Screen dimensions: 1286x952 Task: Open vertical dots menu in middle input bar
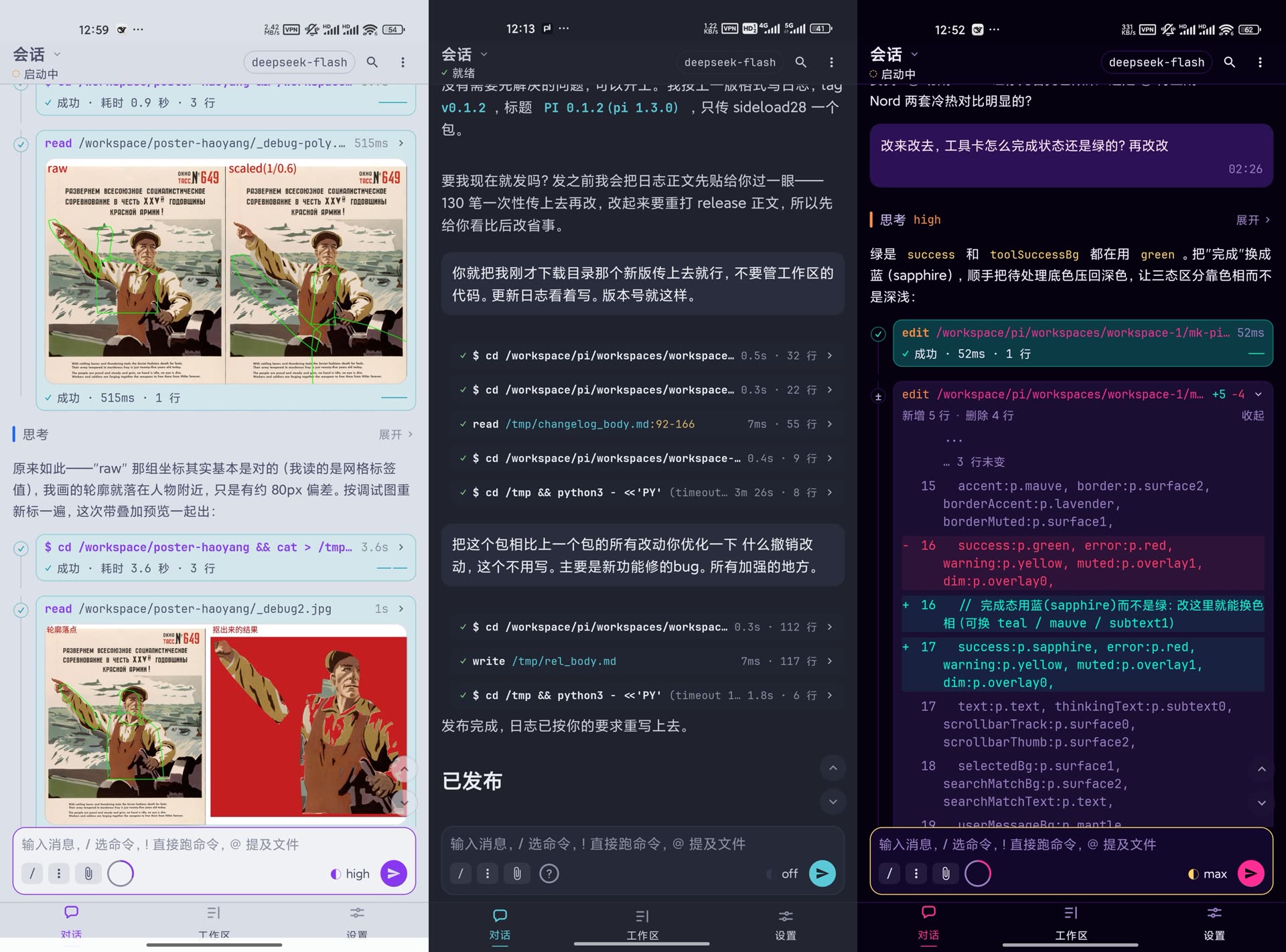click(x=488, y=873)
